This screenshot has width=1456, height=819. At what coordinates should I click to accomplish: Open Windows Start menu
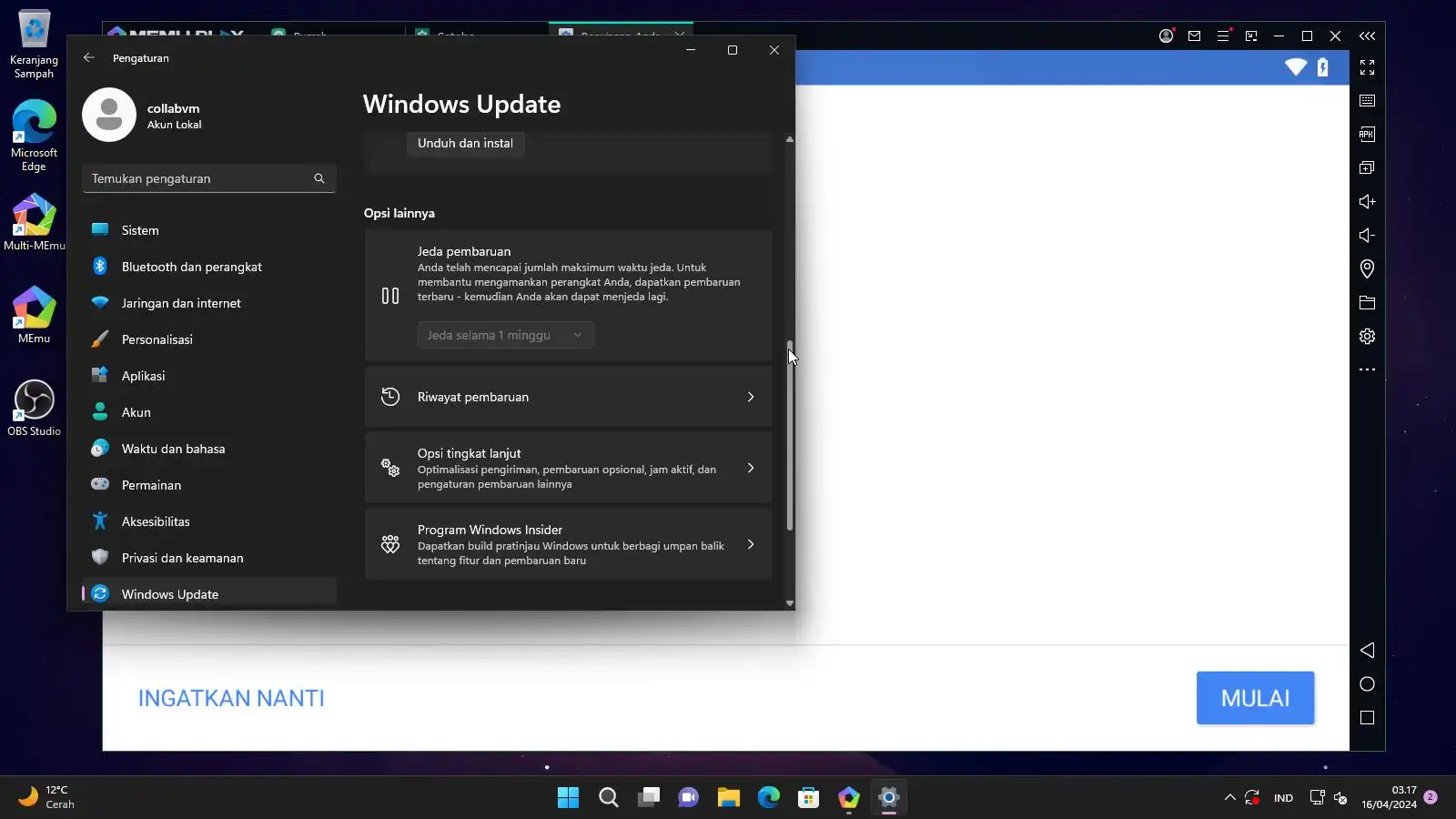(x=568, y=798)
